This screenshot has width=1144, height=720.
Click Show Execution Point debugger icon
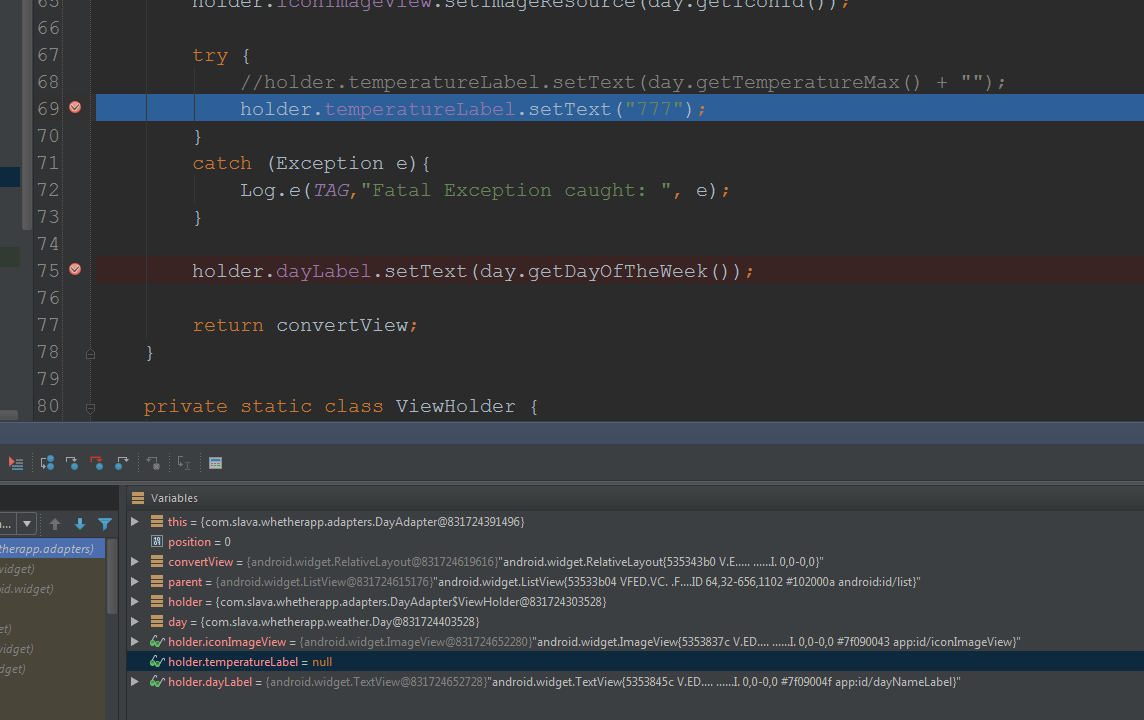tap(16, 463)
